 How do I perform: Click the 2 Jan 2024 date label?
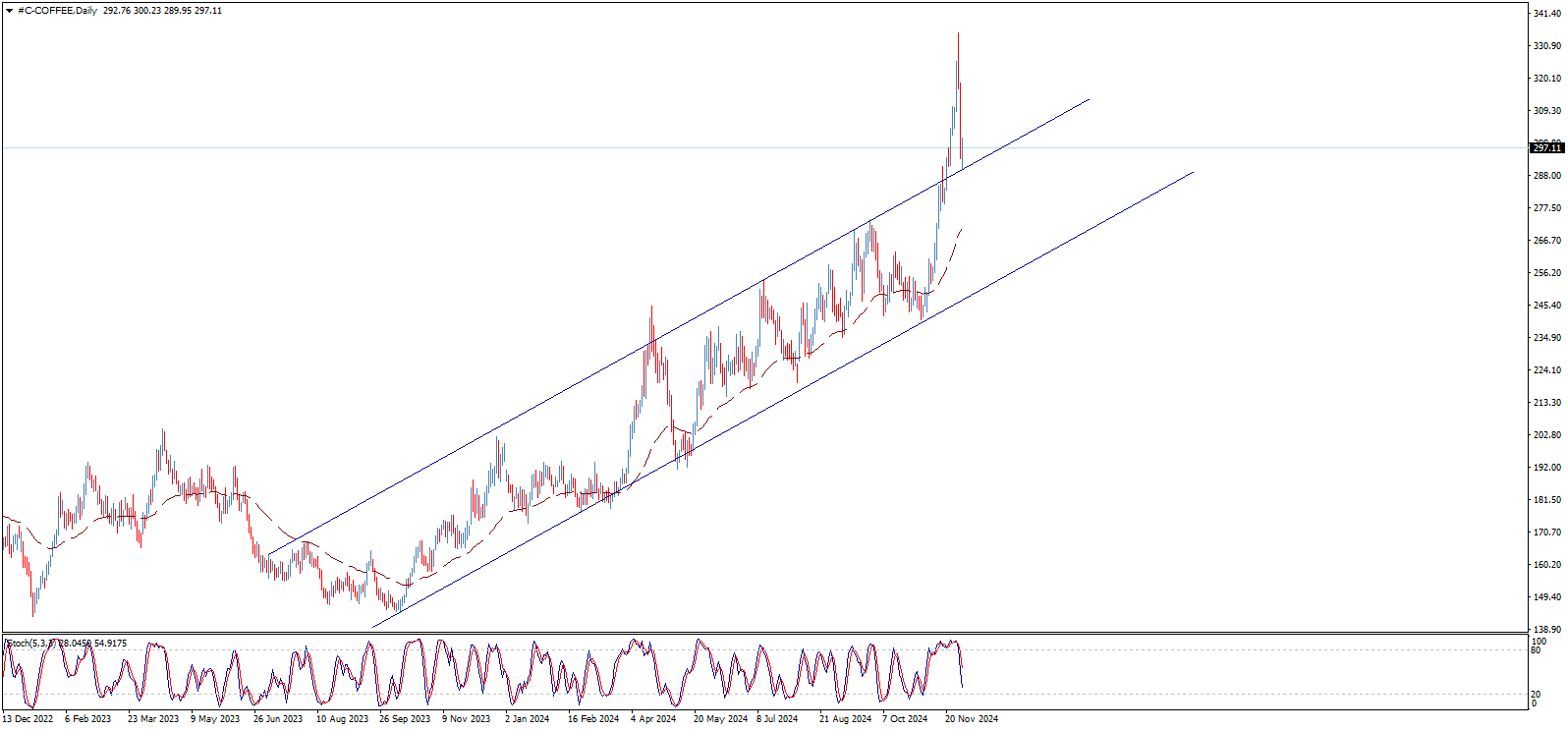pos(527,719)
